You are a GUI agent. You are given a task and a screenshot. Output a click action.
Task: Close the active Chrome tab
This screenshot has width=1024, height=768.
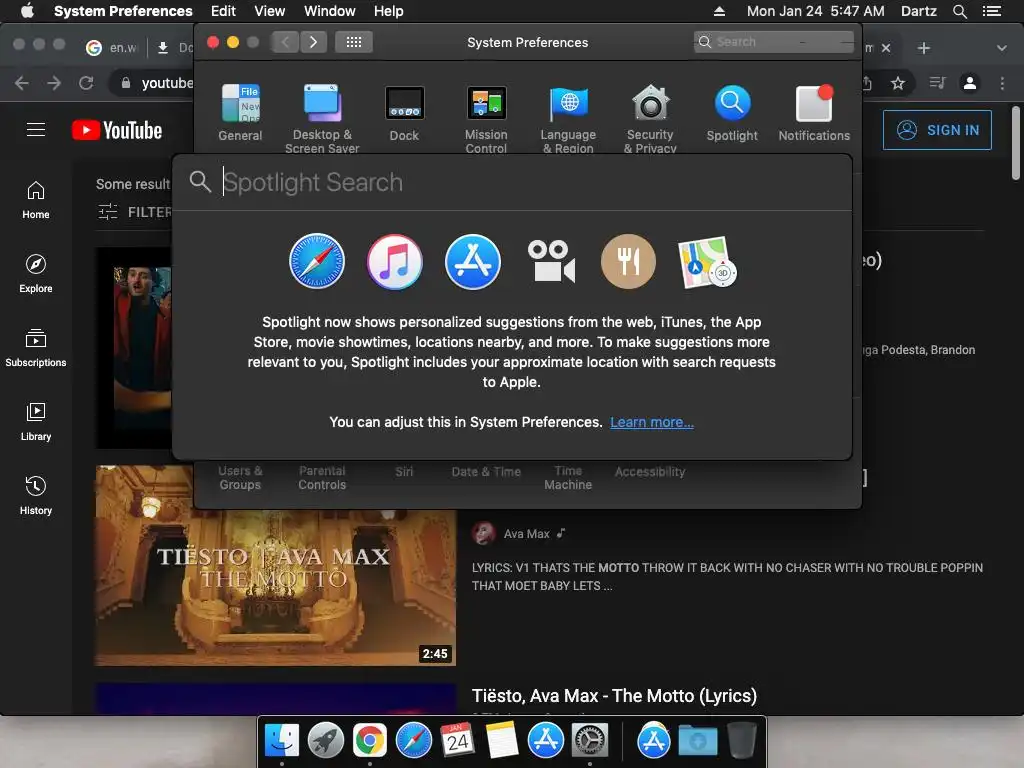click(x=886, y=48)
